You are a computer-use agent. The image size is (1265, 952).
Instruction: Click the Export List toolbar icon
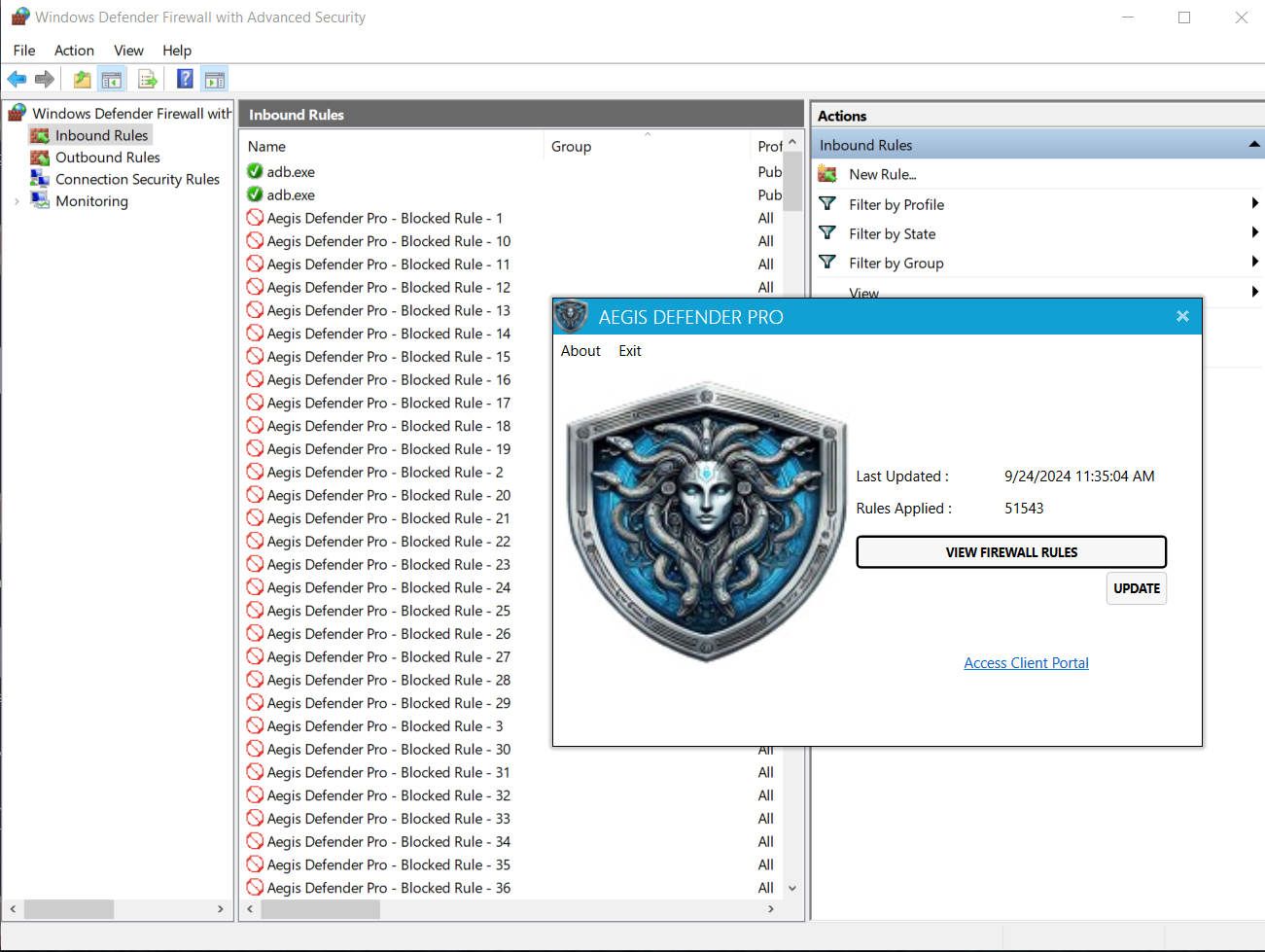coord(148,79)
